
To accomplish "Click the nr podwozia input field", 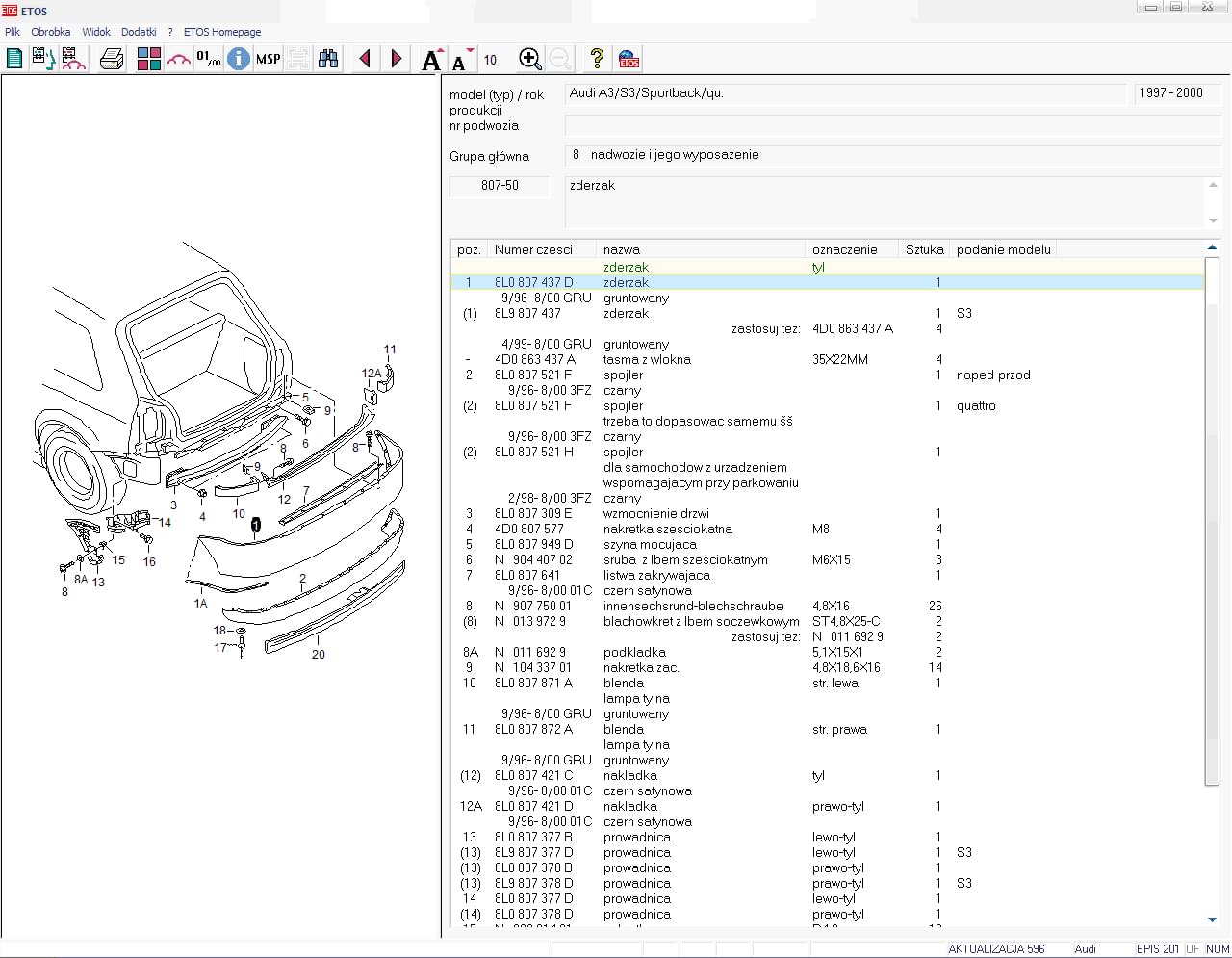I will pyautogui.click(x=892, y=126).
